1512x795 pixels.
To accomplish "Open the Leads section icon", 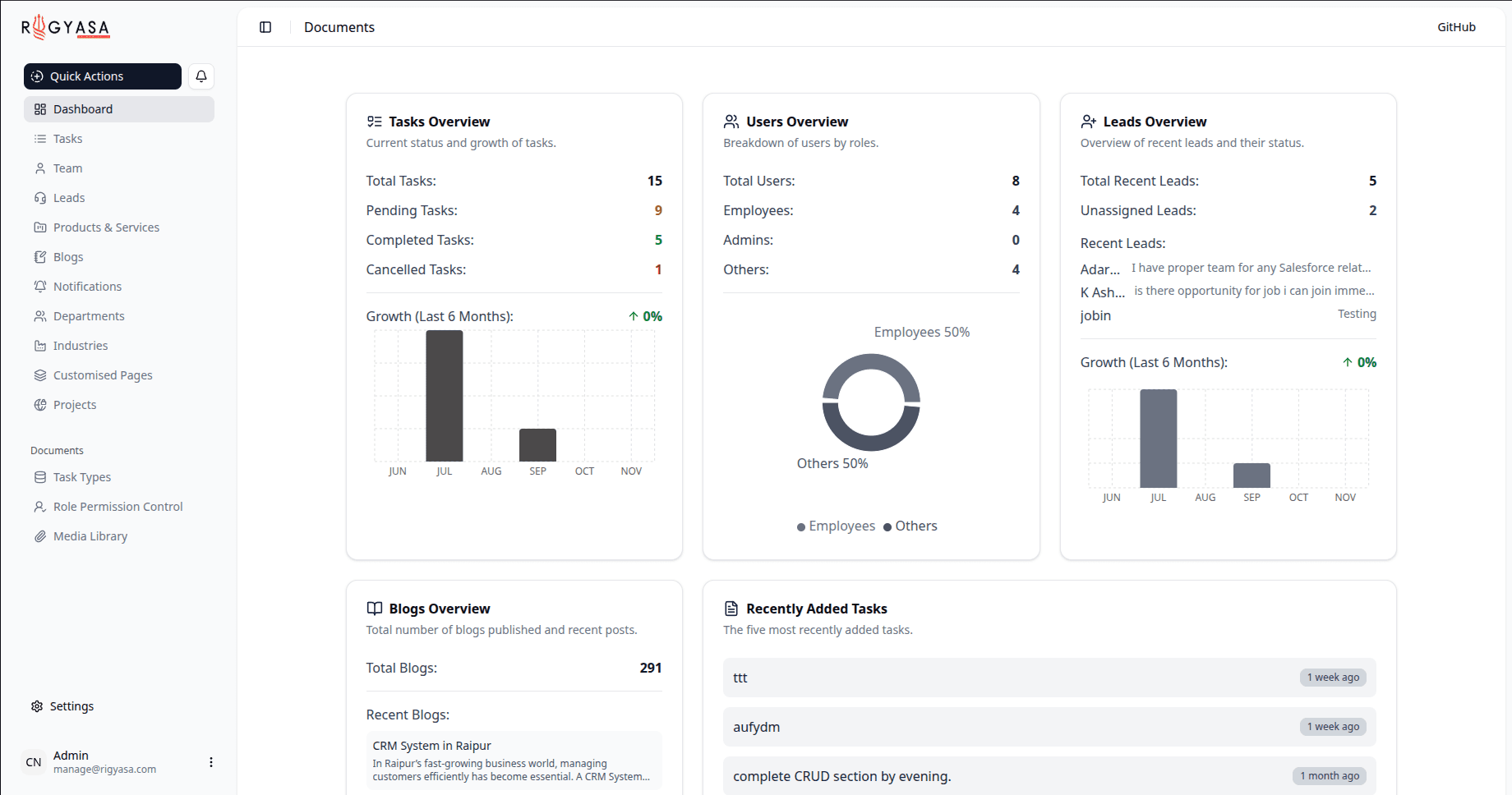I will pos(39,197).
